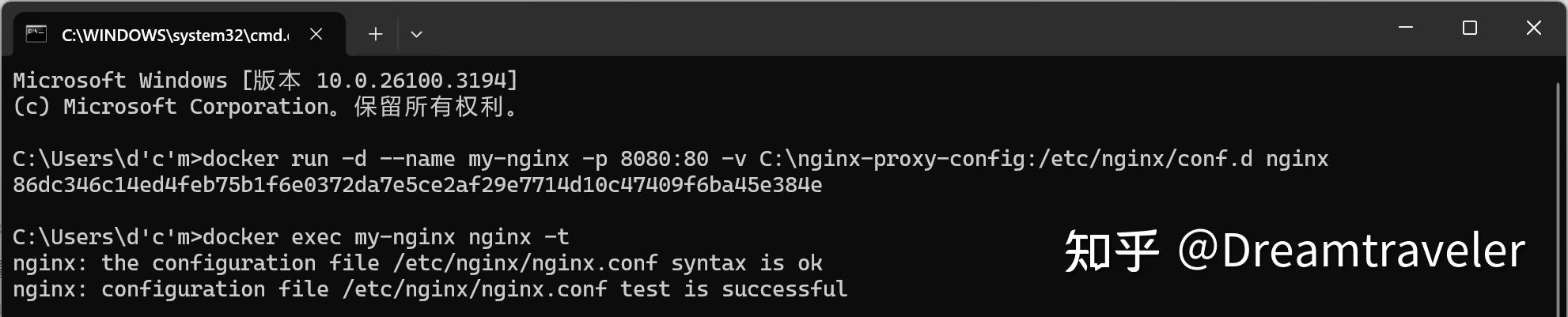Viewport: 1568px width, 317px height.
Task: Click the "test is successful" output line
Action: coord(430,289)
